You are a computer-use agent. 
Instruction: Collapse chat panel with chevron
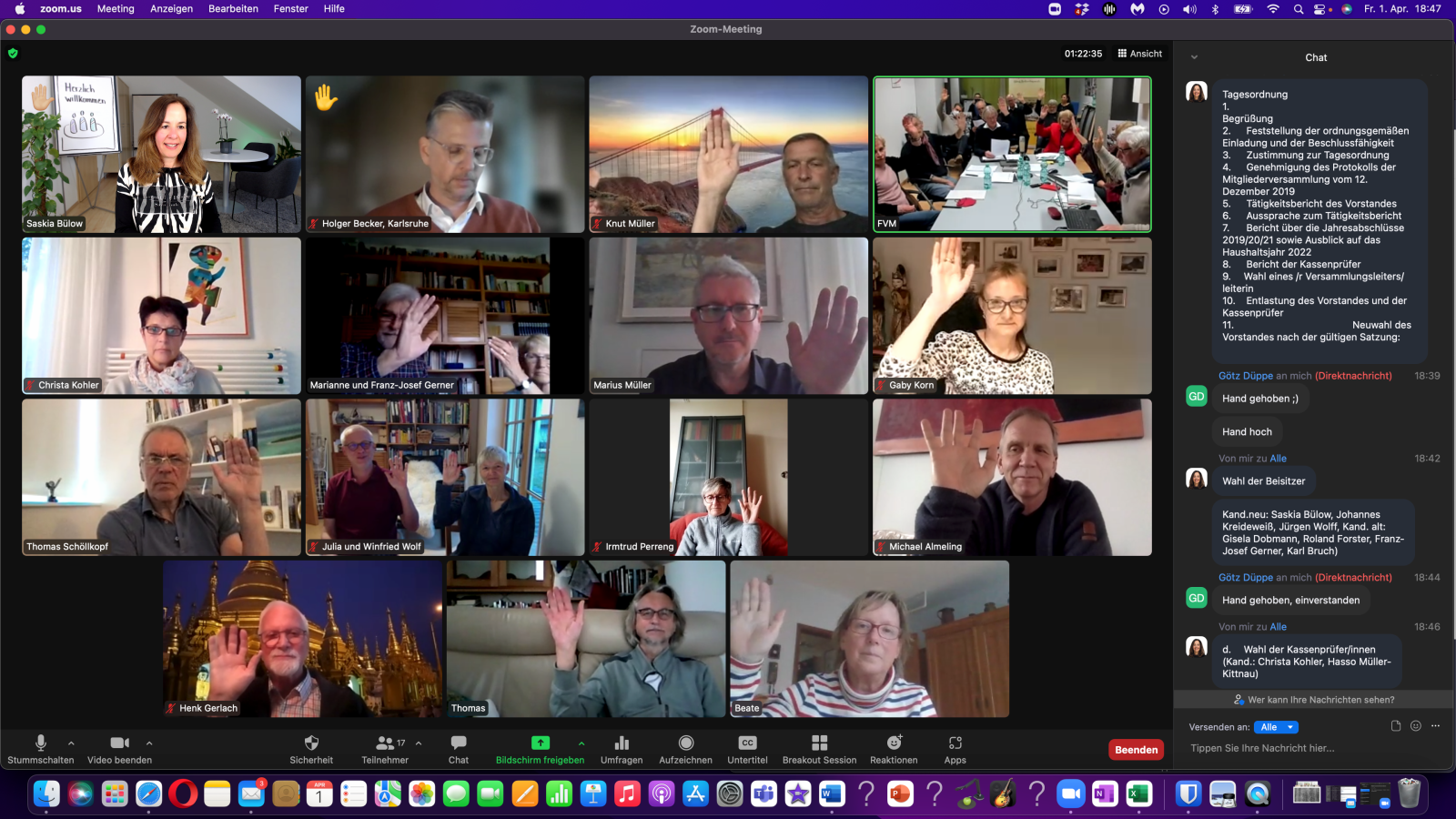(x=1194, y=57)
